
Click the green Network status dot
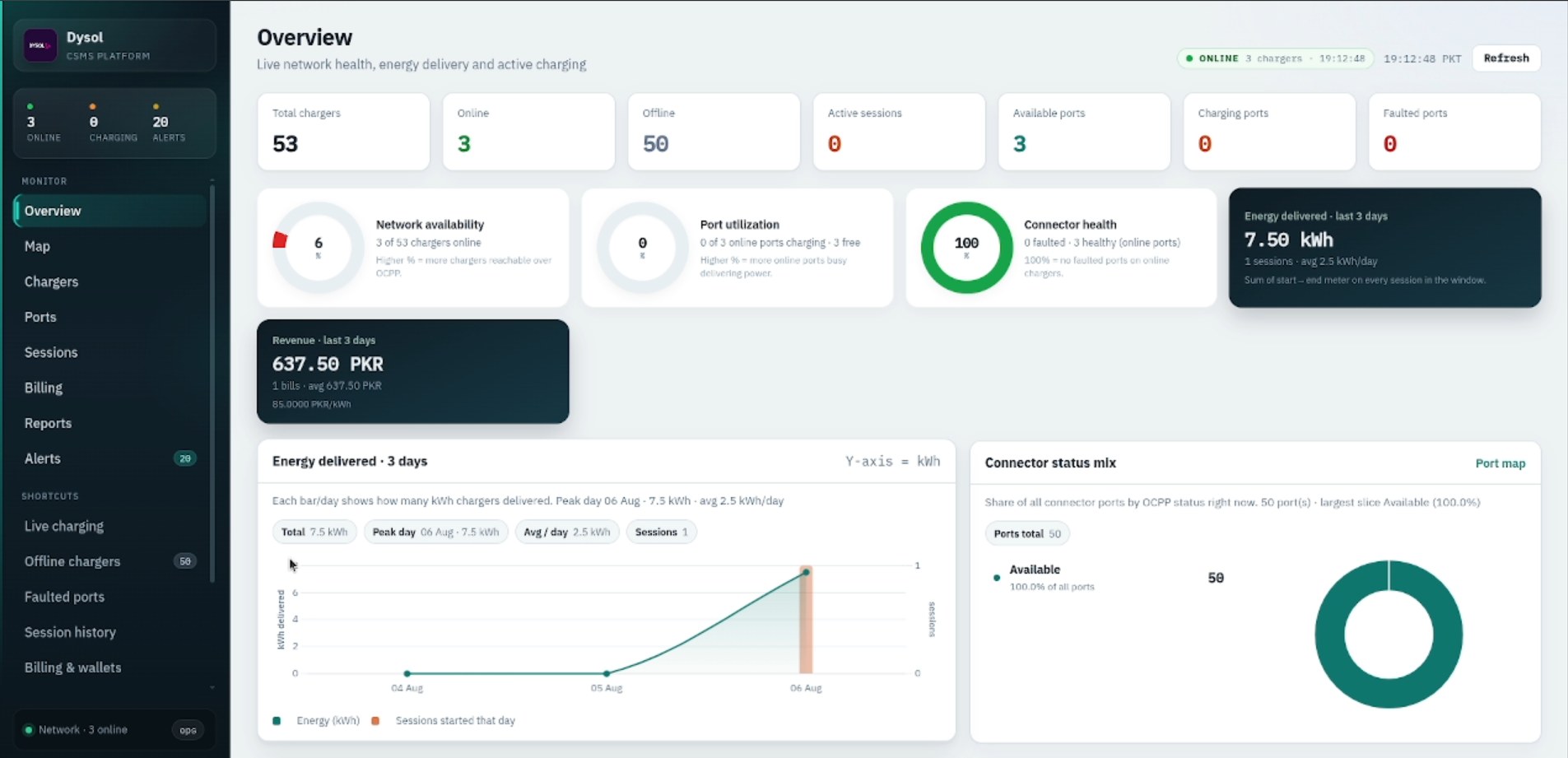29,730
